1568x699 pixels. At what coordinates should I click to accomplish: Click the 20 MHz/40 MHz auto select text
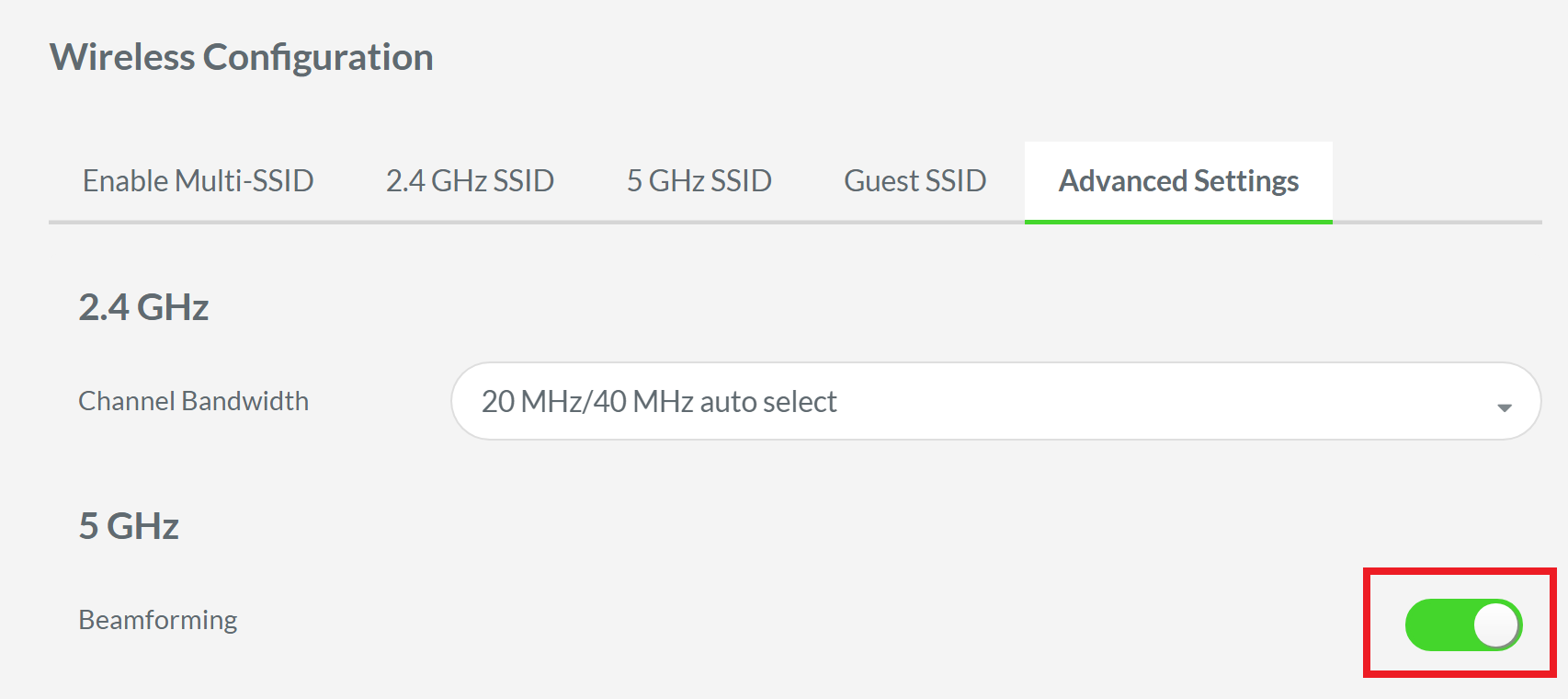pos(660,402)
